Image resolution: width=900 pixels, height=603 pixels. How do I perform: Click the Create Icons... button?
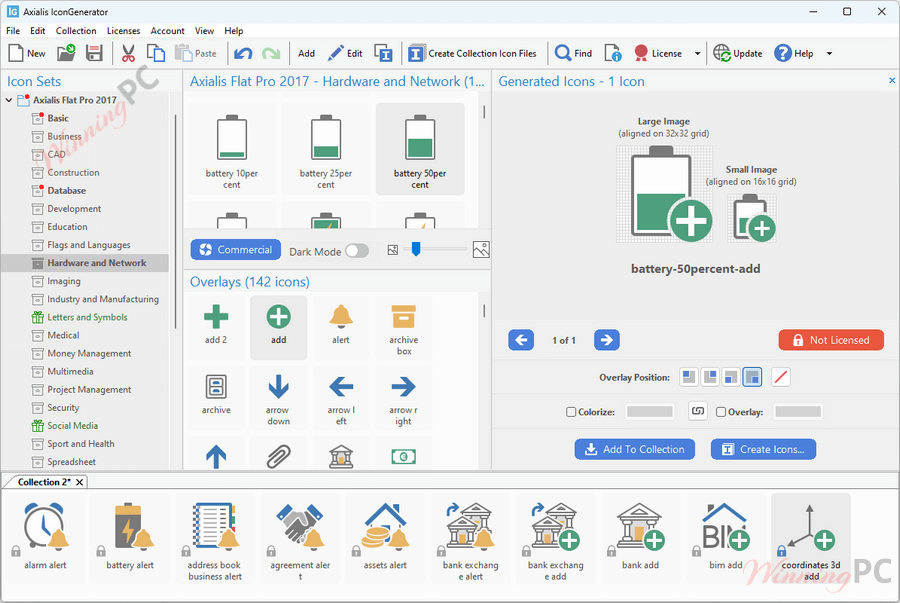tap(763, 449)
